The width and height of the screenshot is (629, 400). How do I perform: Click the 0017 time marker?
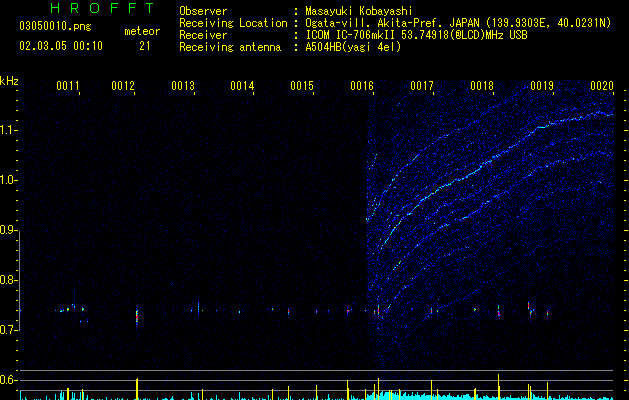pyautogui.click(x=422, y=86)
